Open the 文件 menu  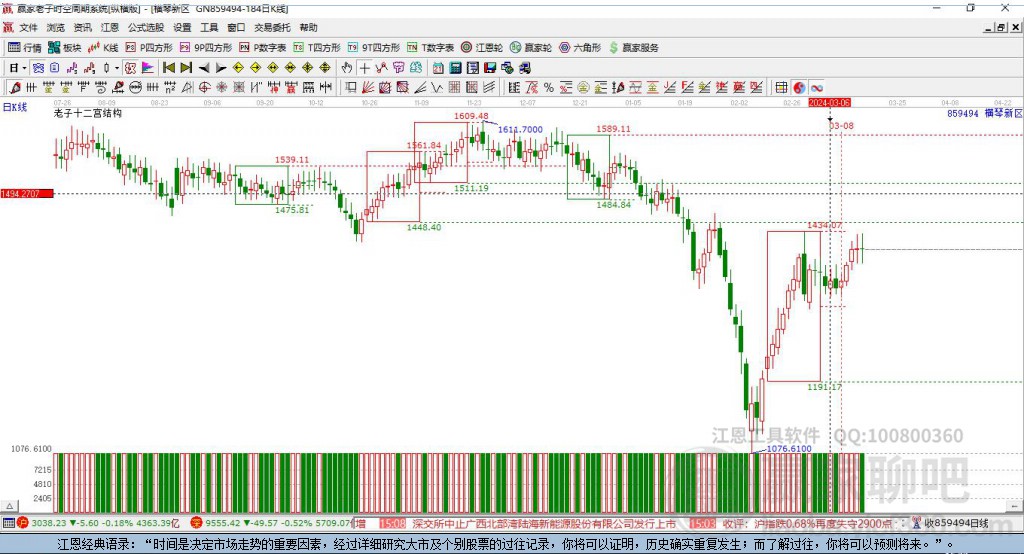(x=28, y=27)
